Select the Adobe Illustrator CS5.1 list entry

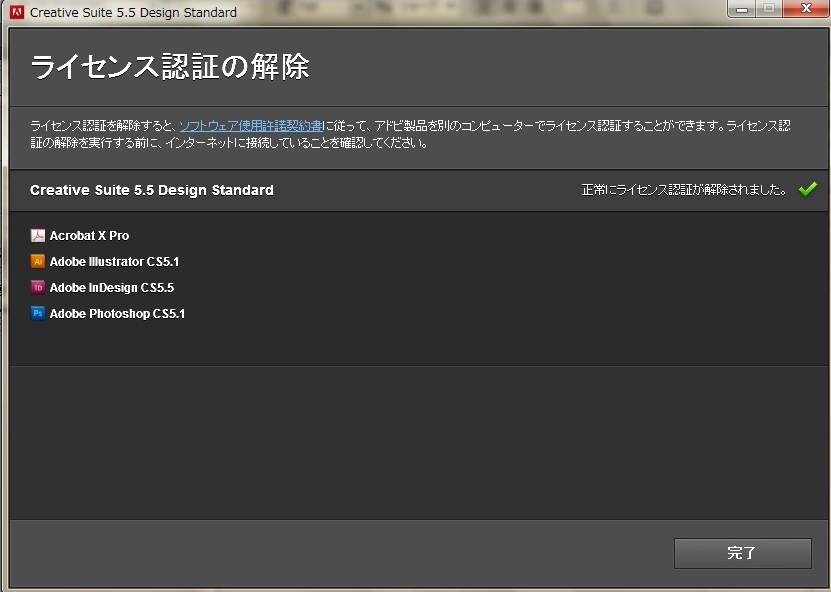[x=117, y=261]
